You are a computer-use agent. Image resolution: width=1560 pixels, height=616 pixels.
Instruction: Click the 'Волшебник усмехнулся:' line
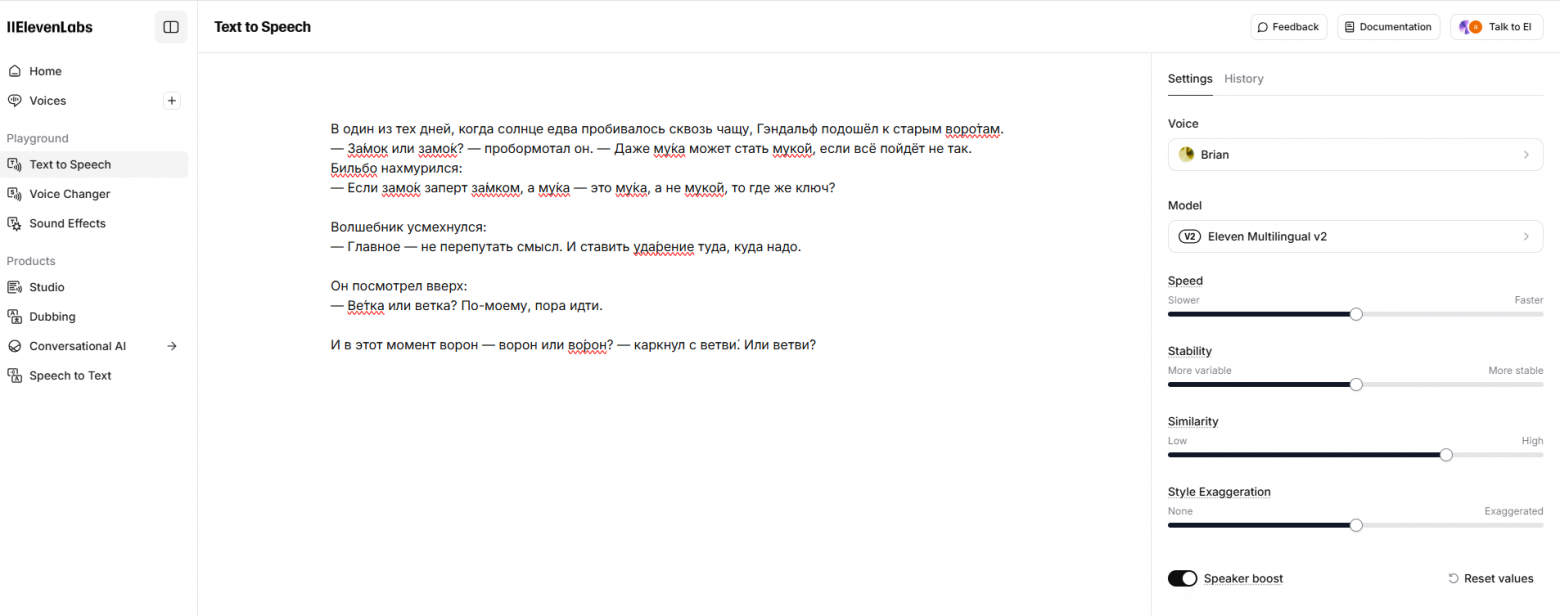coord(408,227)
